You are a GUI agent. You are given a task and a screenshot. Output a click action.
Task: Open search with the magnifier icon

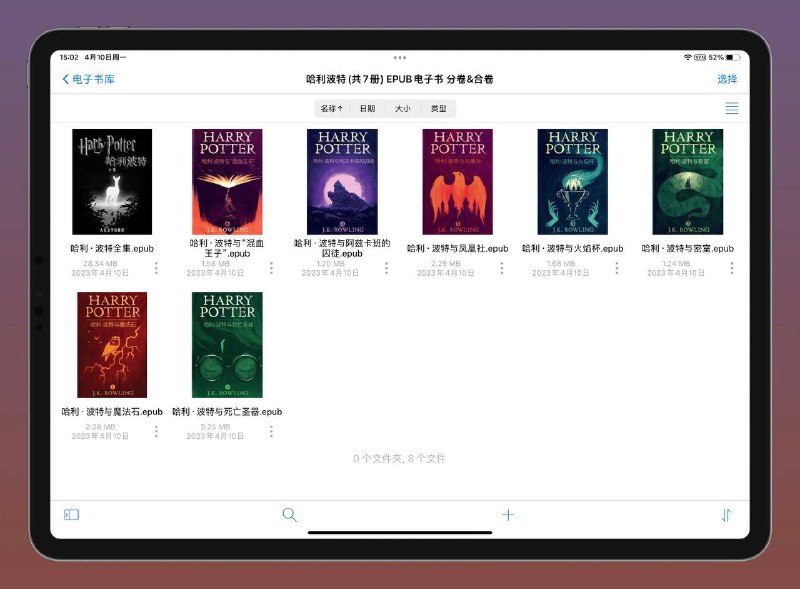(x=289, y=515)
